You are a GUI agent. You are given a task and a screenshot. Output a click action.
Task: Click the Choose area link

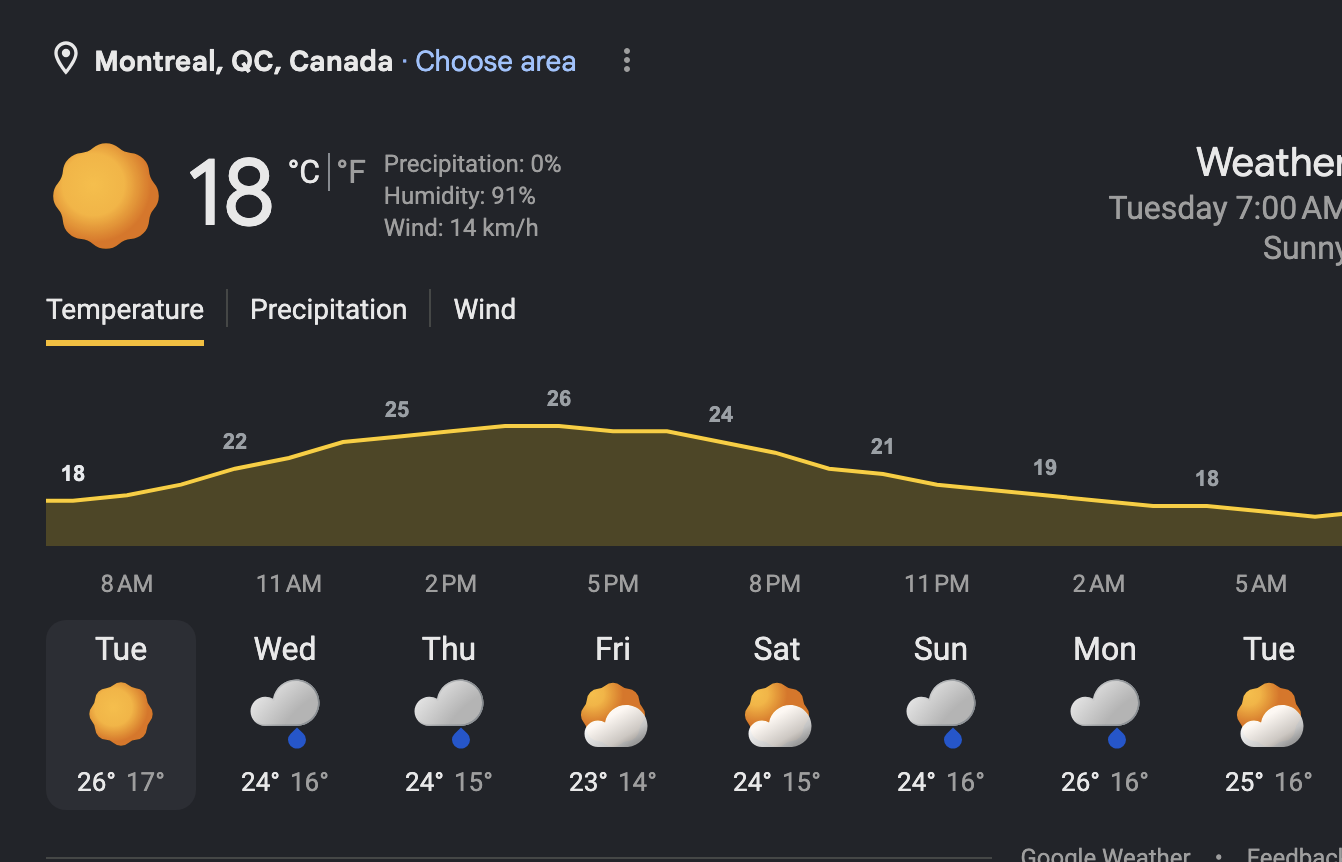click(495, 61)
